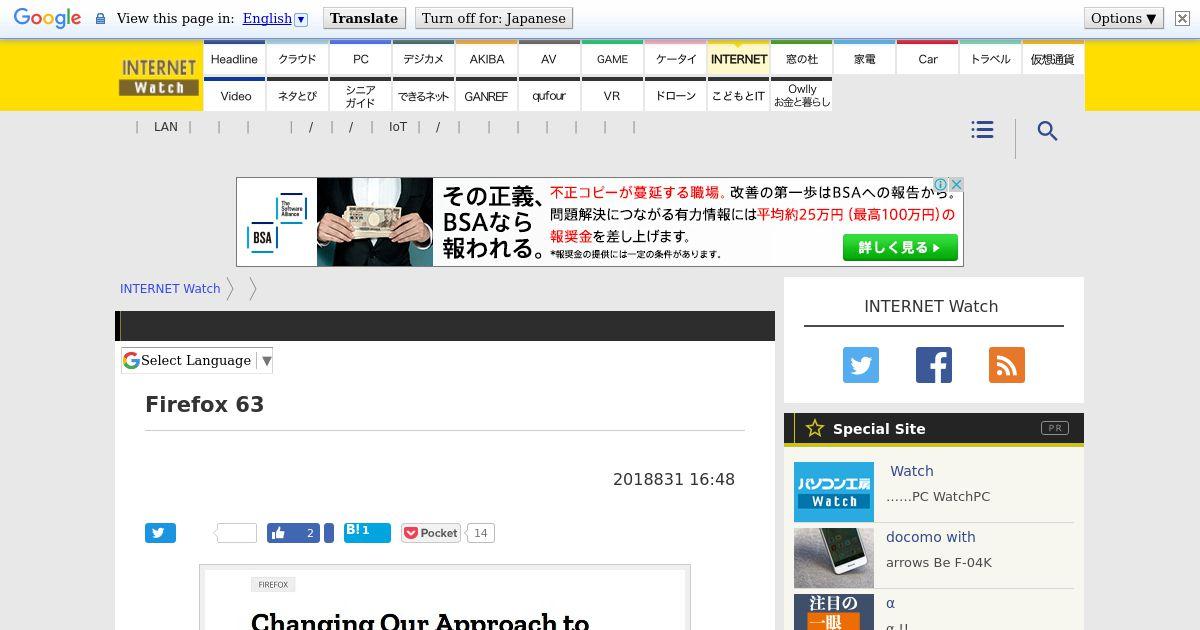Screen dimensions: 1200x630
Task: Click the arrows Be F-04K phone thumbnail
Action: [834, 558]
